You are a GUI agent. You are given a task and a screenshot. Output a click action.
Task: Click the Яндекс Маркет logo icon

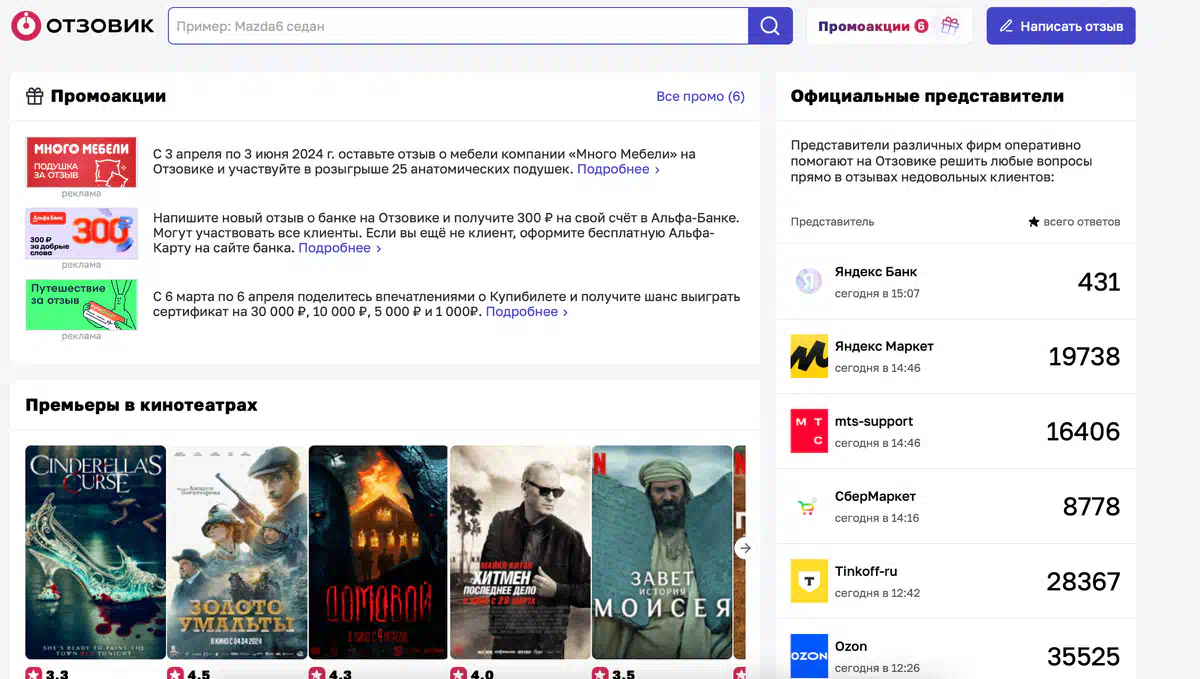(809, 356)
